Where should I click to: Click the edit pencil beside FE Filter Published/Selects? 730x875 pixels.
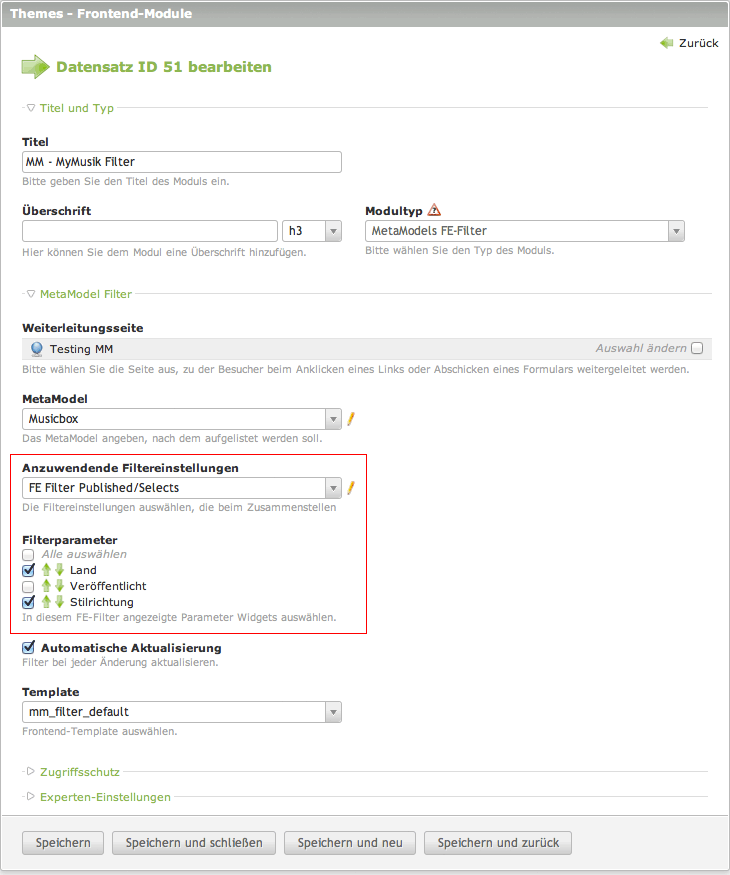click(x=351, y=489)
